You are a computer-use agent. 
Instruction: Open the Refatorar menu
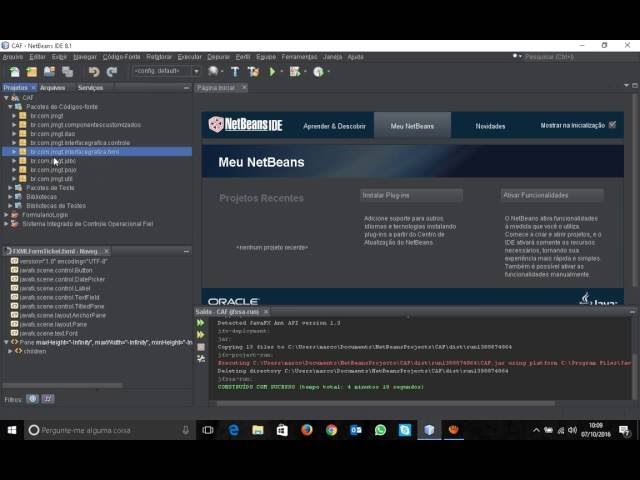tap(159, 57)
